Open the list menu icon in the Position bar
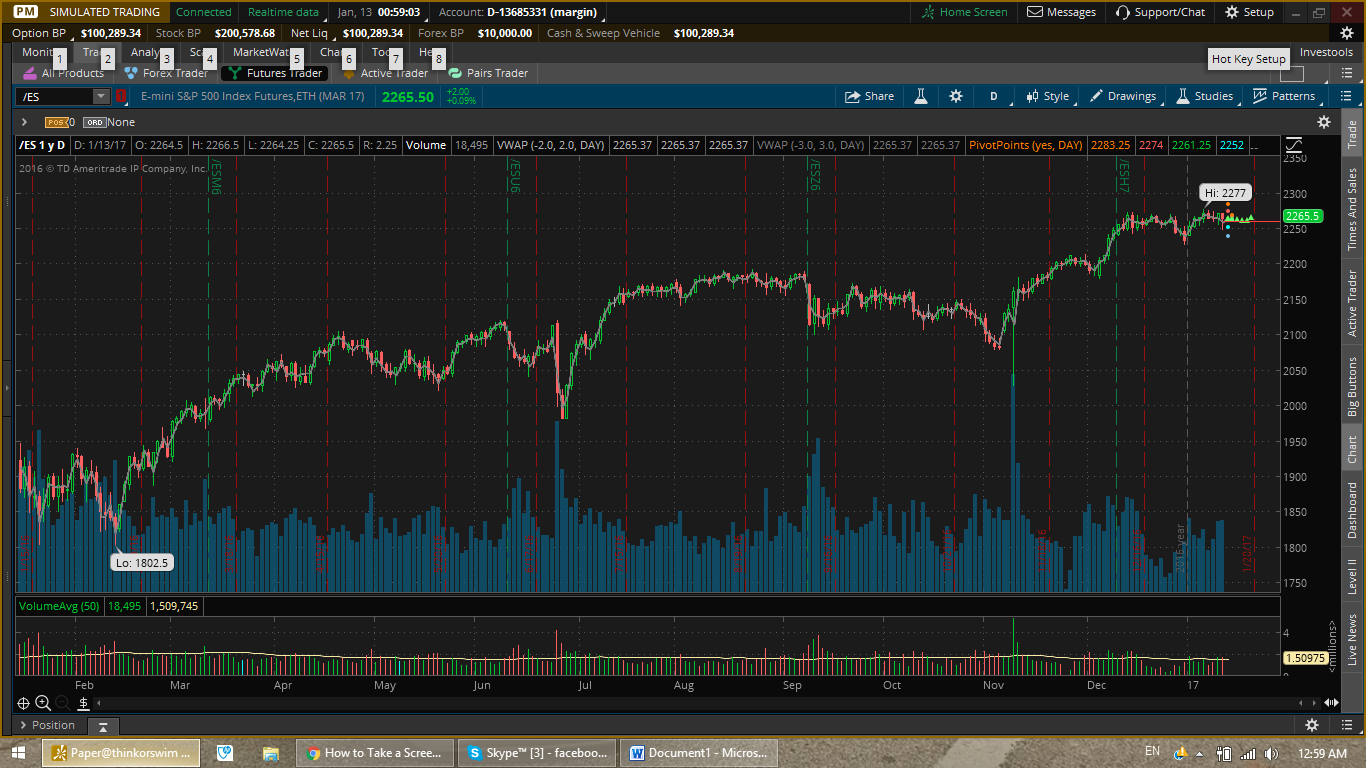 coord(1346,725)
